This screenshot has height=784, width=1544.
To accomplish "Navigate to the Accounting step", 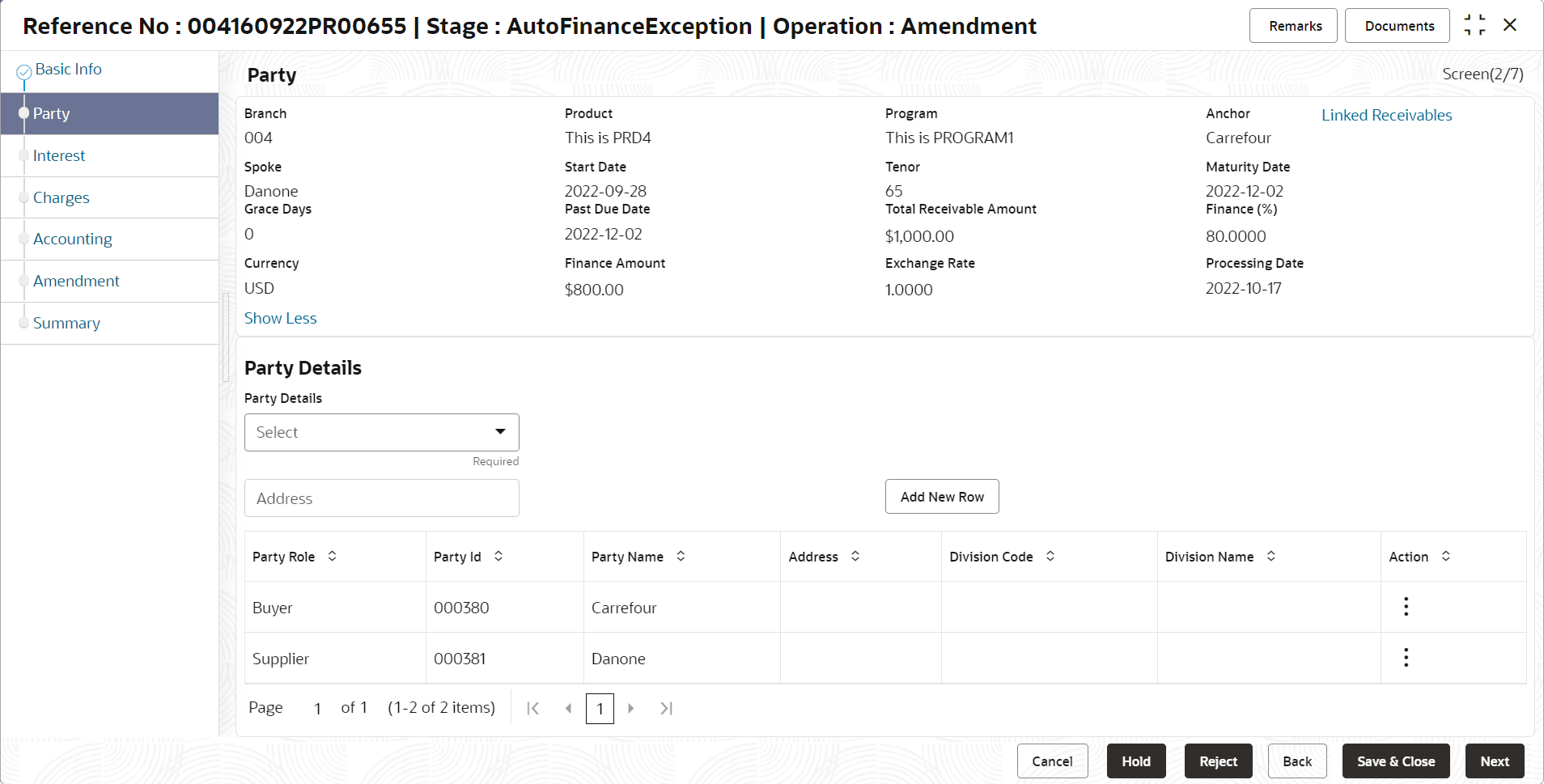I will [73, 239].
